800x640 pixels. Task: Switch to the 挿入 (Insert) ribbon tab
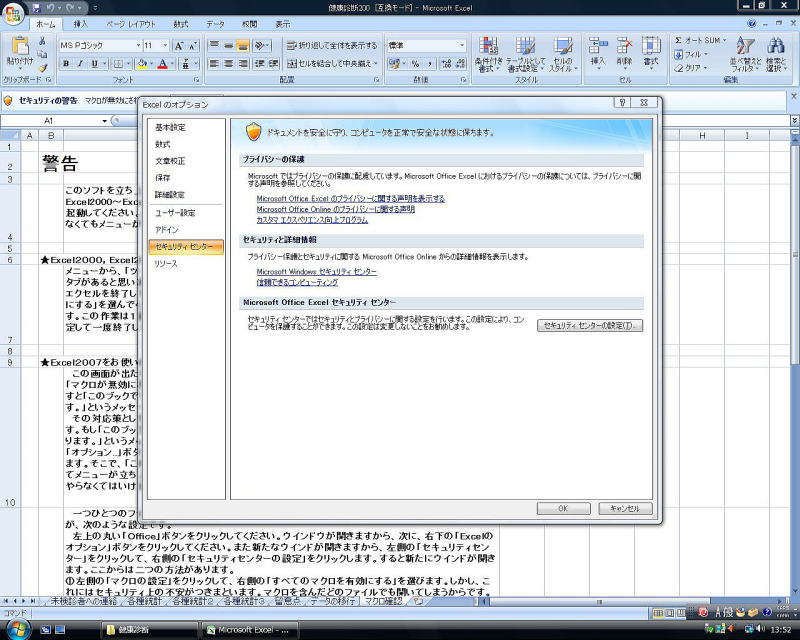point(81,24)
